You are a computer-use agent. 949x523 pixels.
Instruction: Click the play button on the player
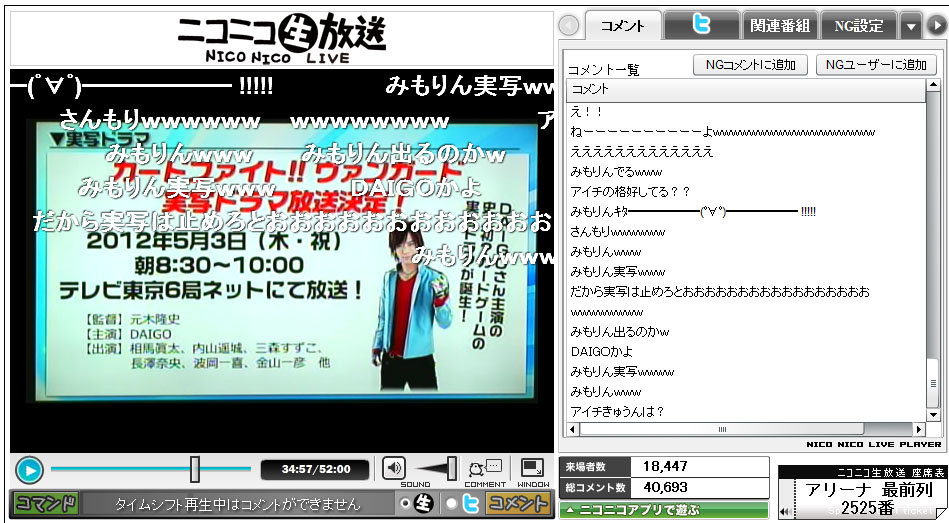point(30,470)
